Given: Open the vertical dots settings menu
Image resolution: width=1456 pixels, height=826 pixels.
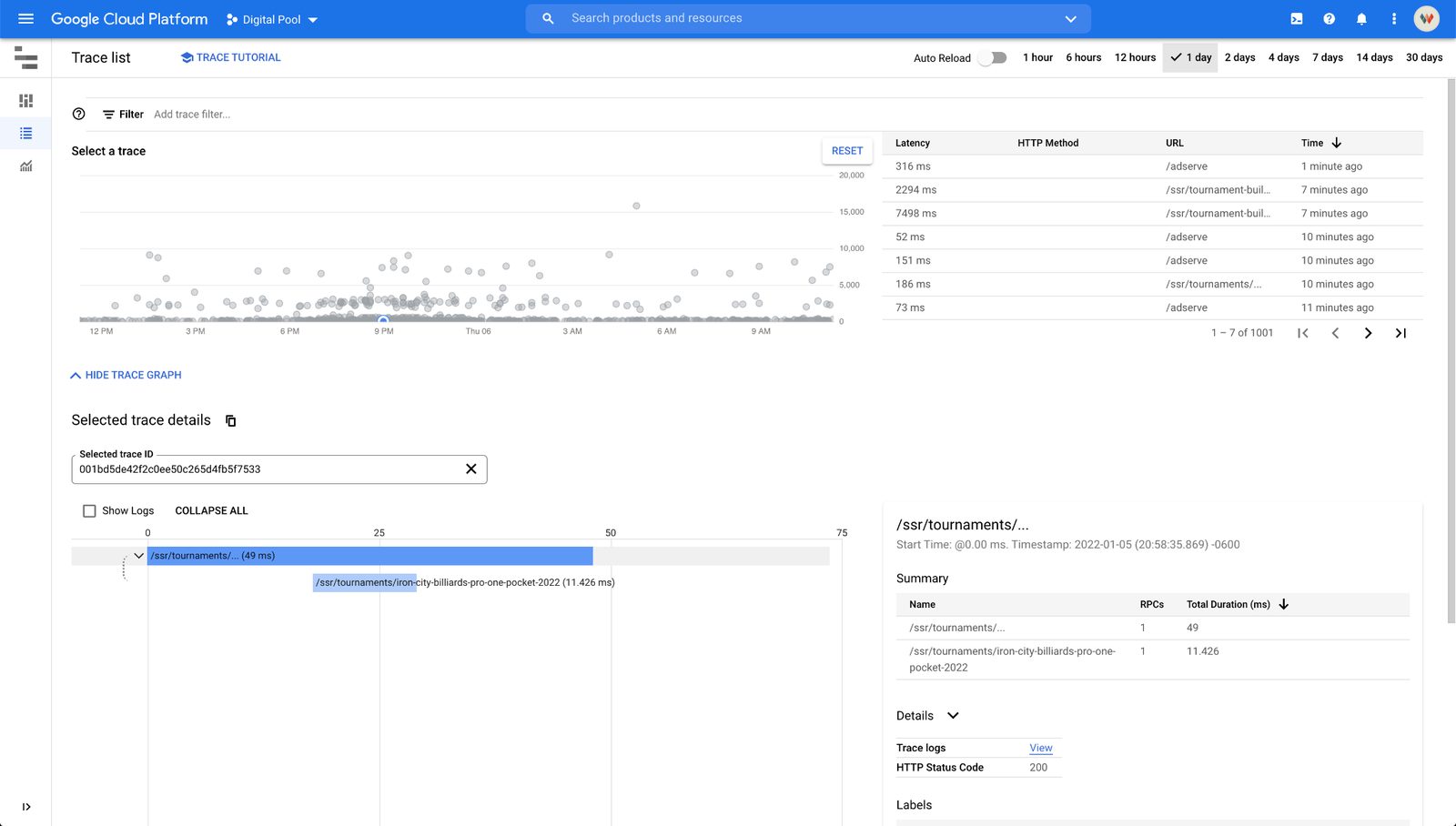Looking at the screenshot, I should click(1393, 19).
